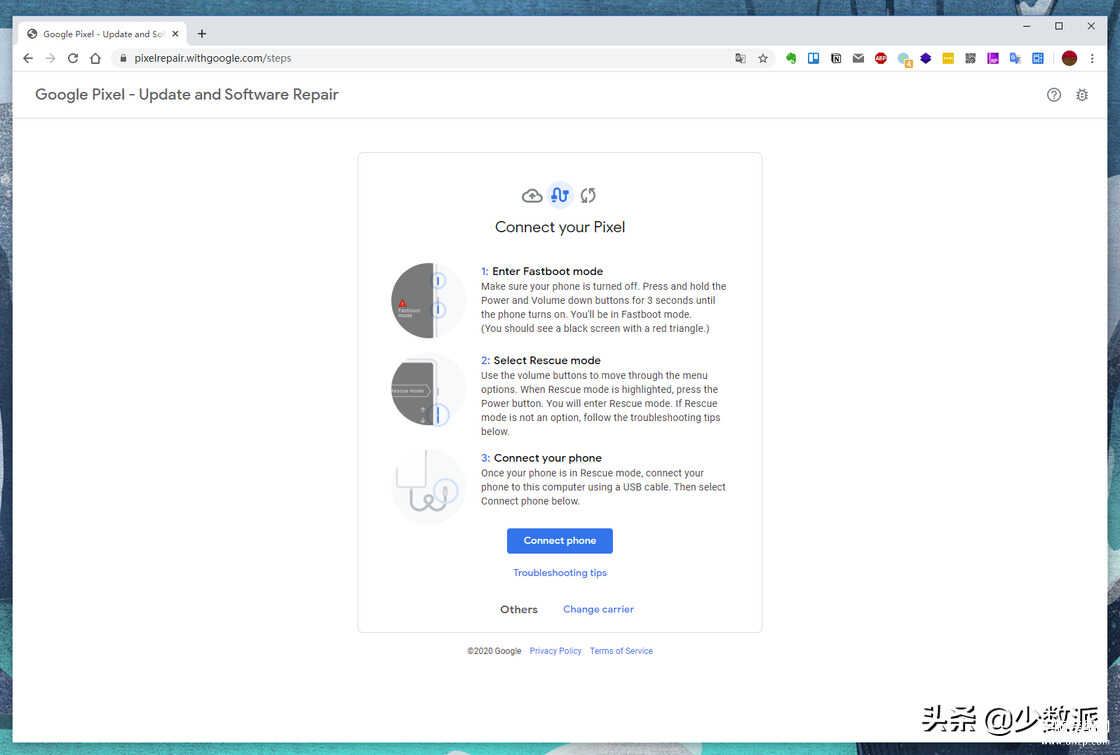
Task: Click the USB cable illustration
Action: (x=428, y=486)
